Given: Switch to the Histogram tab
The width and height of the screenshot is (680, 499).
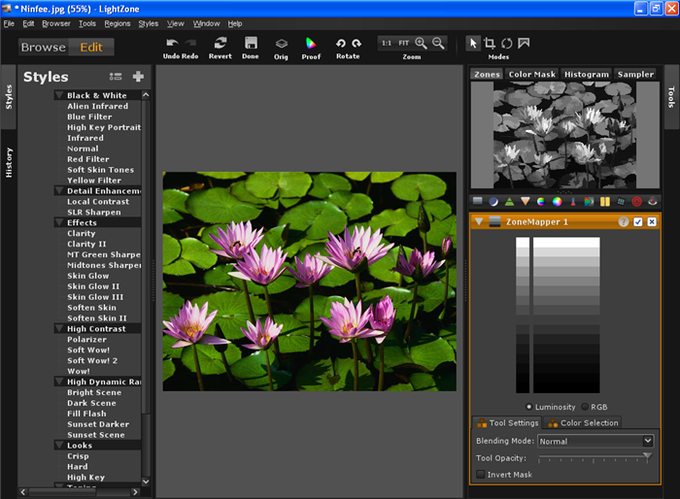Looking at the screenshot, I should click(585, 74).
